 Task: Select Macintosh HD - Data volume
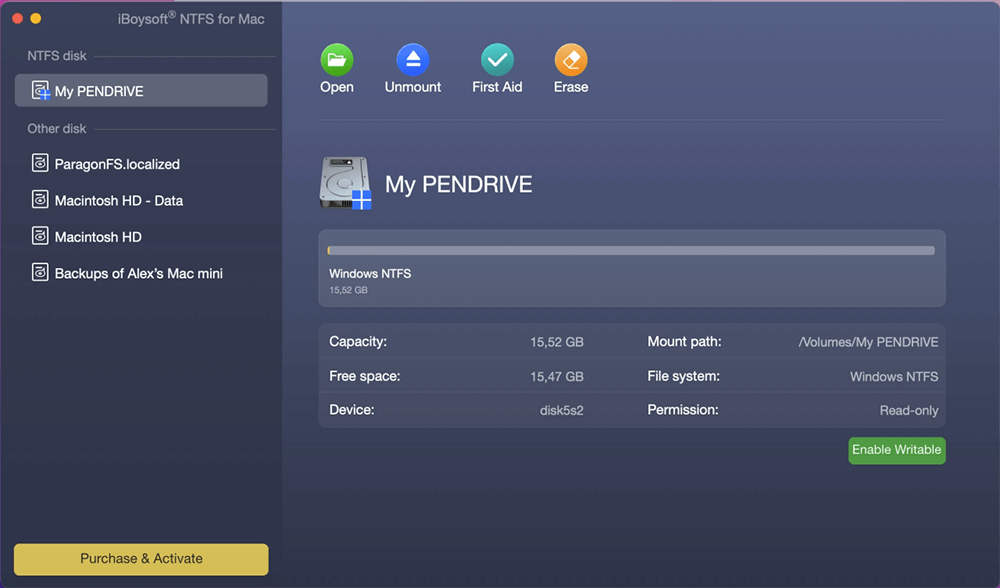click(x=119, y=200)
